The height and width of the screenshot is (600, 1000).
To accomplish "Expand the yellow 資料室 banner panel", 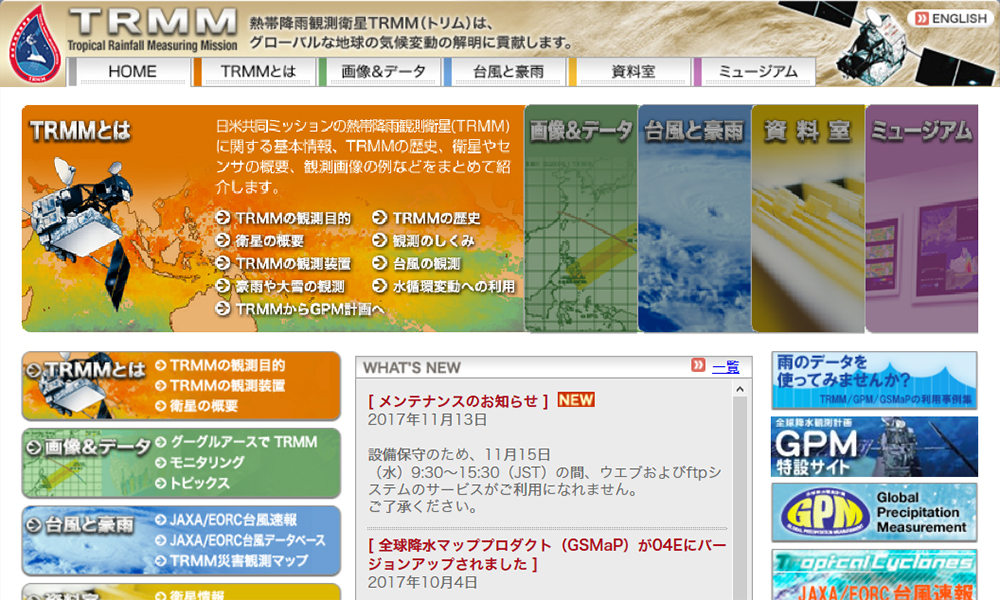I will coord(808,218).
